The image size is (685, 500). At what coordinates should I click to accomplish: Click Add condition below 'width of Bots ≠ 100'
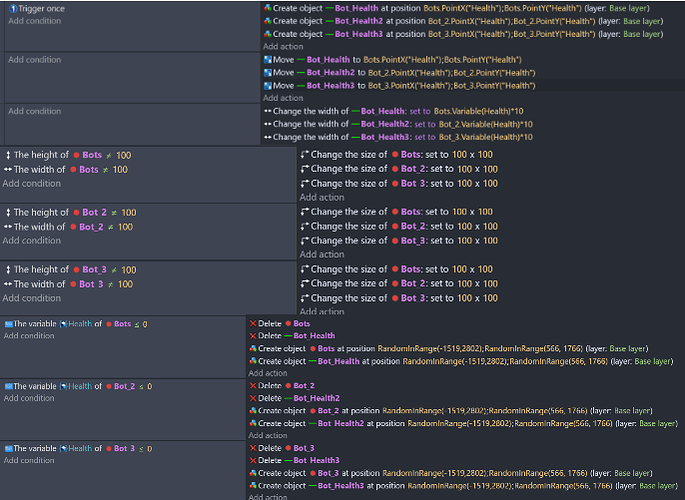point(31,183)
